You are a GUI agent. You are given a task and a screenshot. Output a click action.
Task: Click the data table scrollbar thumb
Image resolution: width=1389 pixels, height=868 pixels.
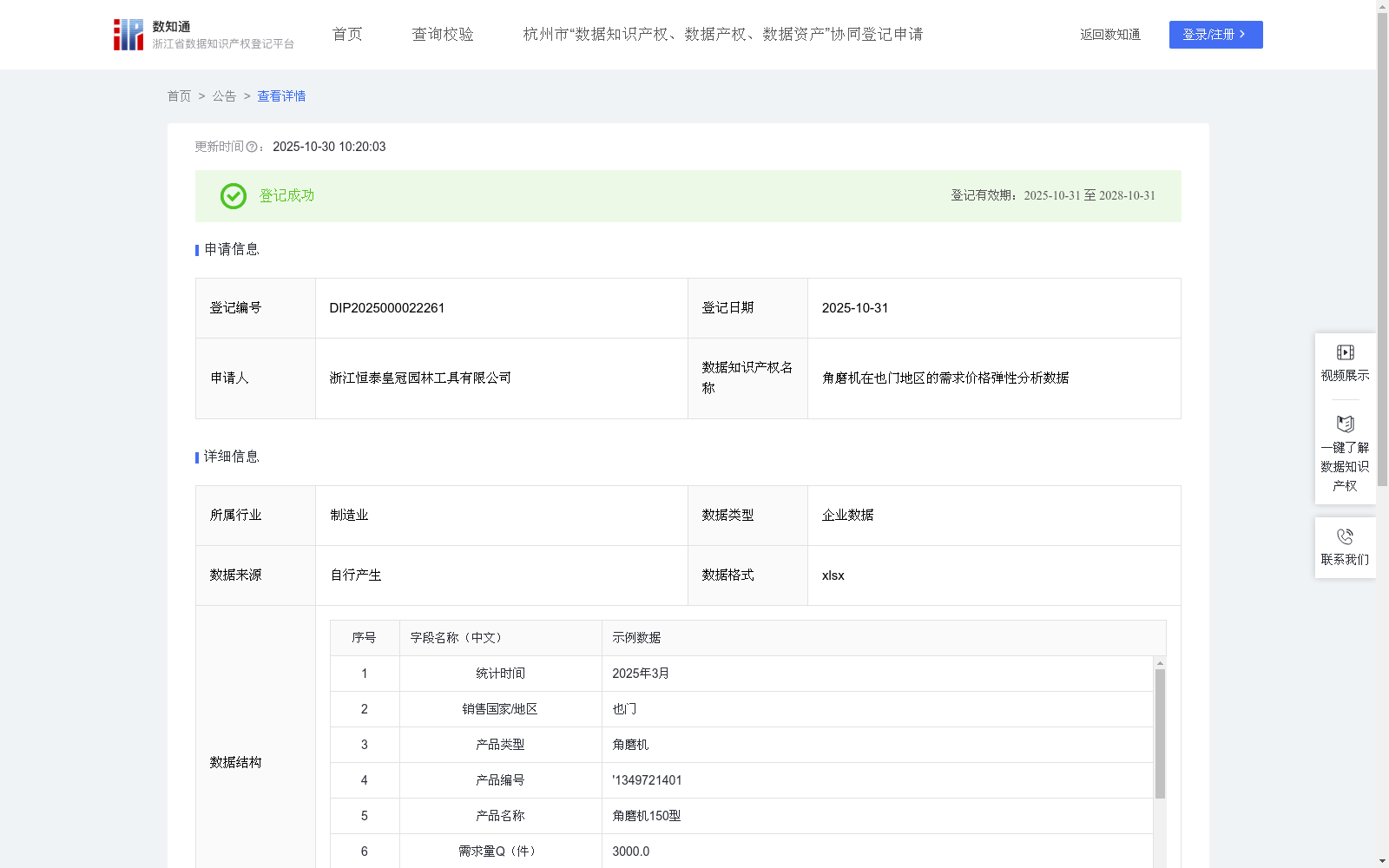pyautogui.click(x=1160, y=733)
